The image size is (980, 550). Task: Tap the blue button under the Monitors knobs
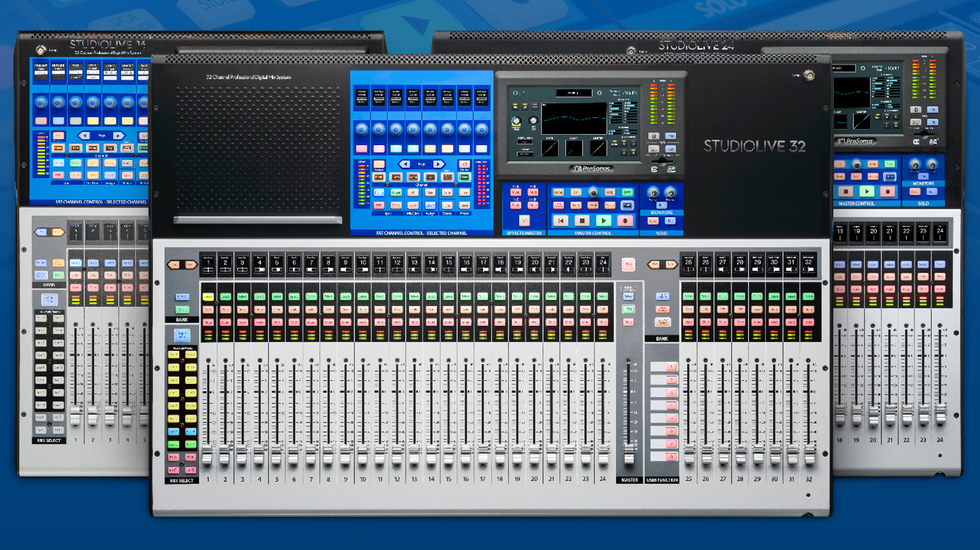point(662,205)
